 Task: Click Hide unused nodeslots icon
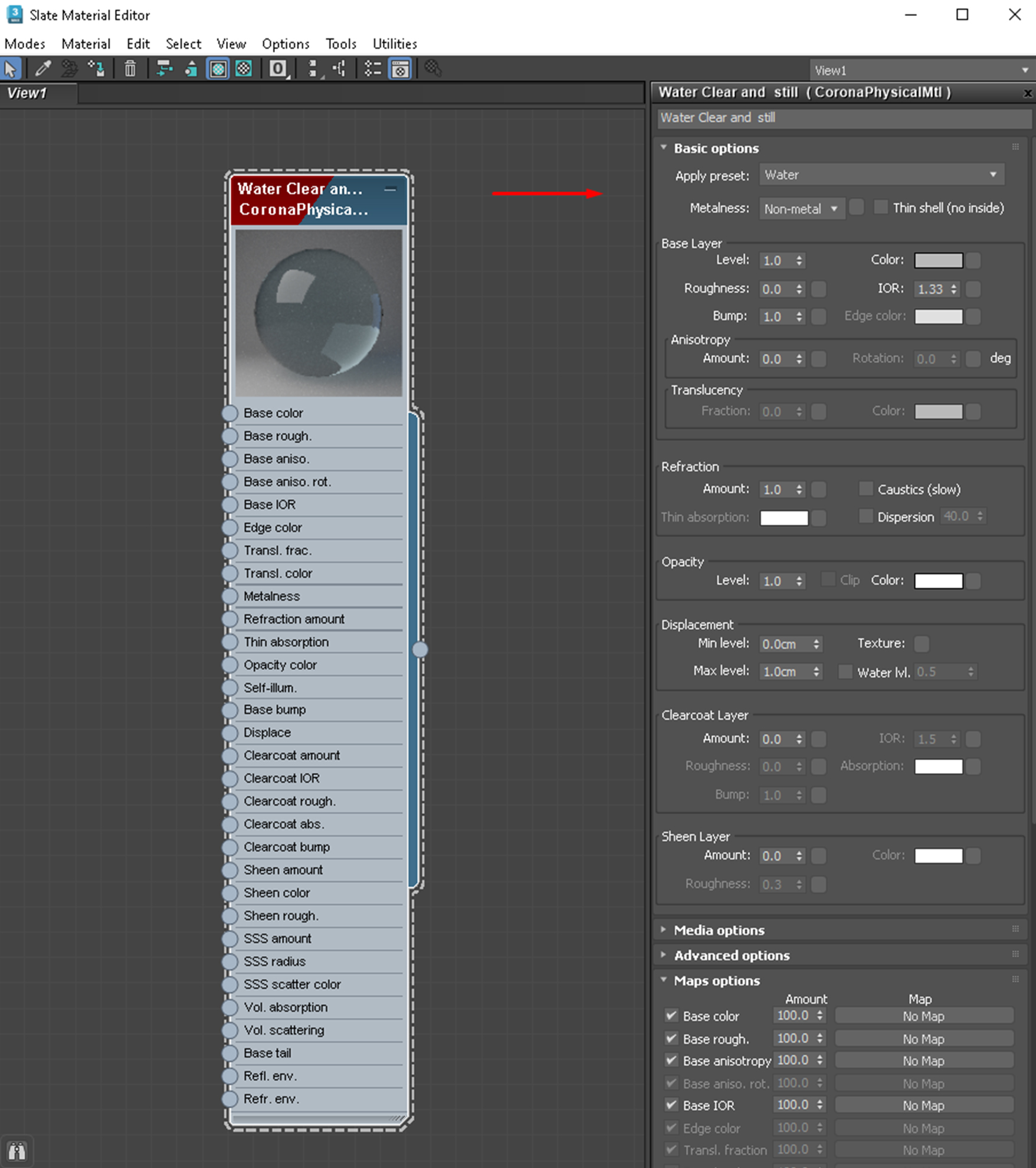190,69
